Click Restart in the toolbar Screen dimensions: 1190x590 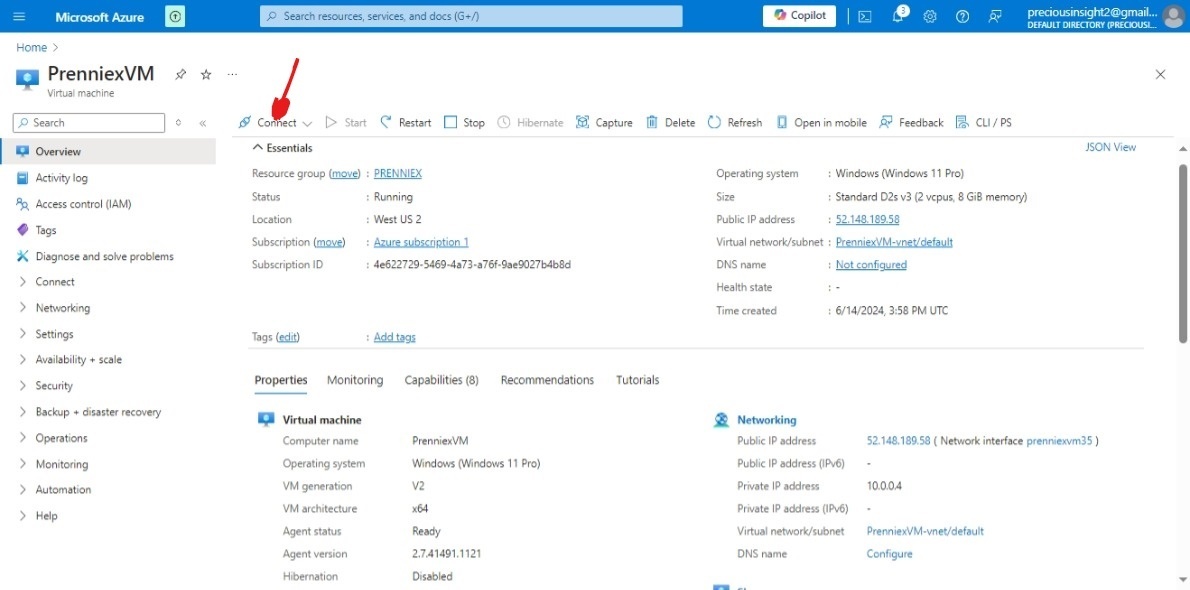click(x=405, y=122)
